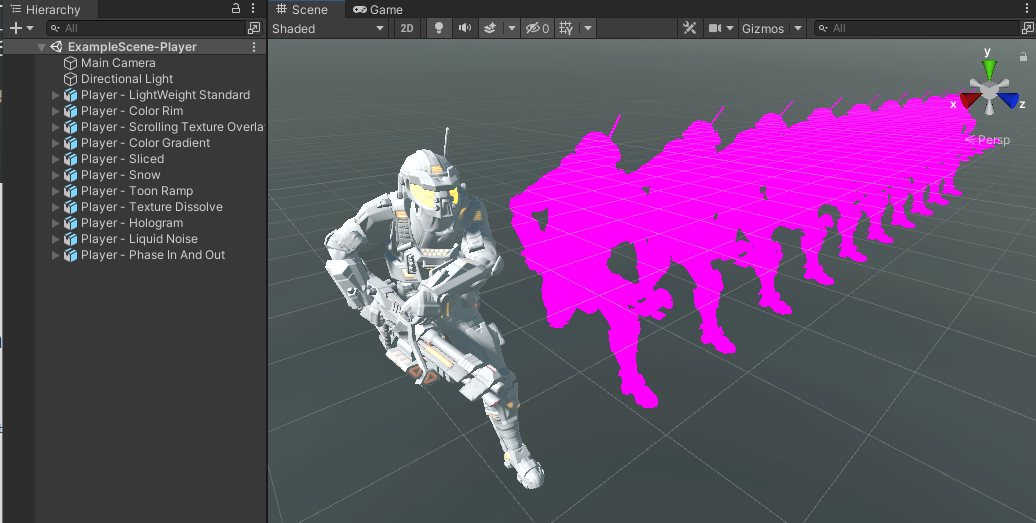Click Player - Texture Dissolve prefab icon
This screenshot has height=523, width=1036.
[x=70, y=207]
